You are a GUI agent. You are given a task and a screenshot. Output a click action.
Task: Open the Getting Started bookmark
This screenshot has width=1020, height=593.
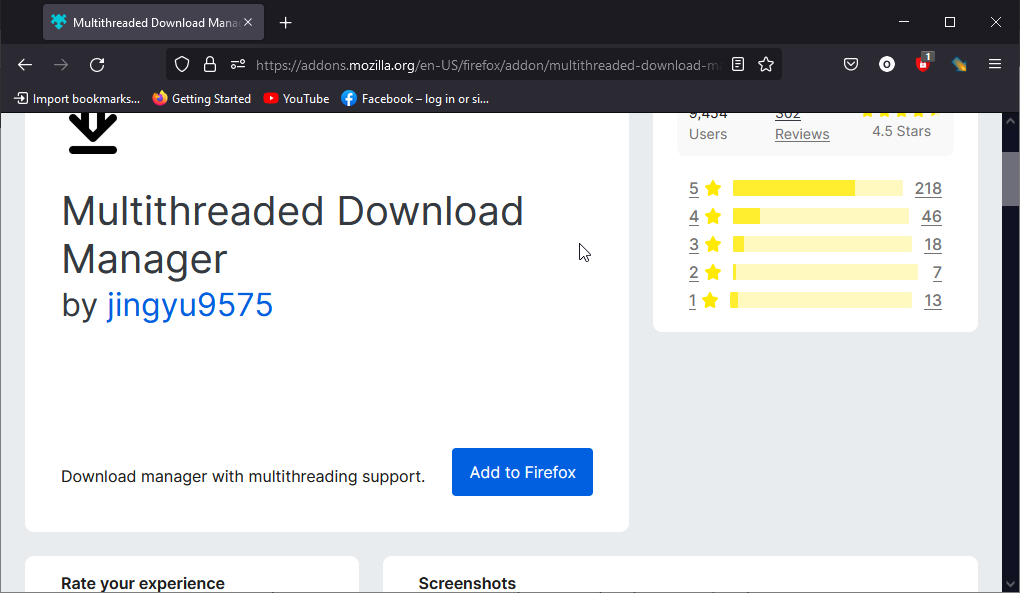pos(202,99)
